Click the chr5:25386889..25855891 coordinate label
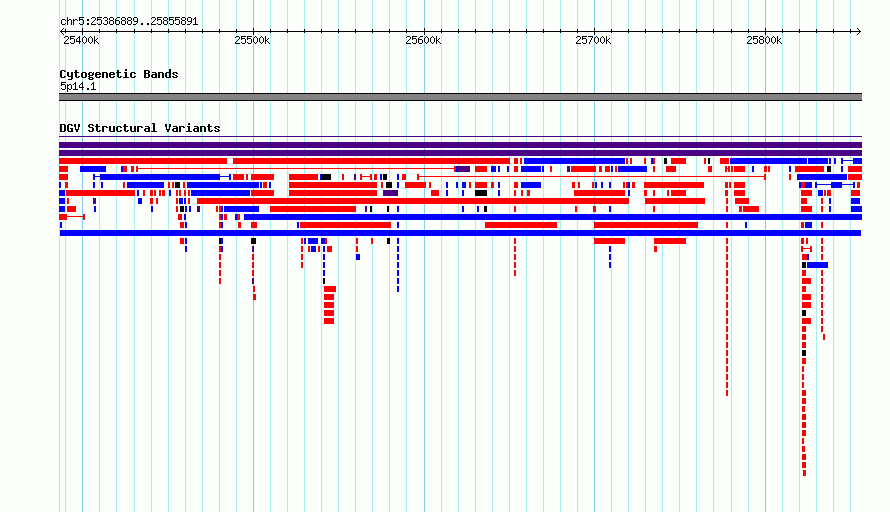The height and width of the screenshot is (512, 890). (129, 22)
